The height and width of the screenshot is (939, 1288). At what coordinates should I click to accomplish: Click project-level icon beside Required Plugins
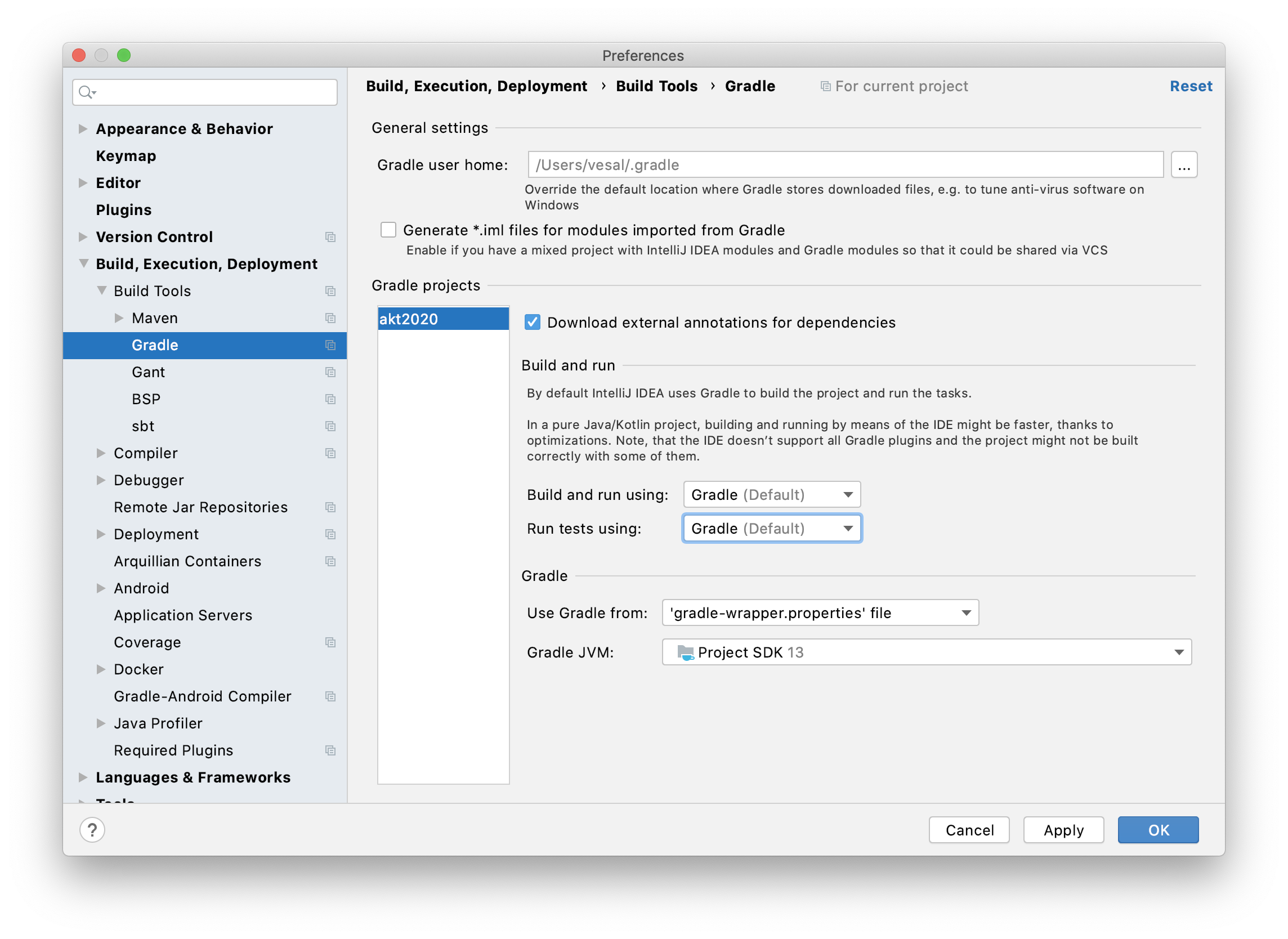point(330,750)
